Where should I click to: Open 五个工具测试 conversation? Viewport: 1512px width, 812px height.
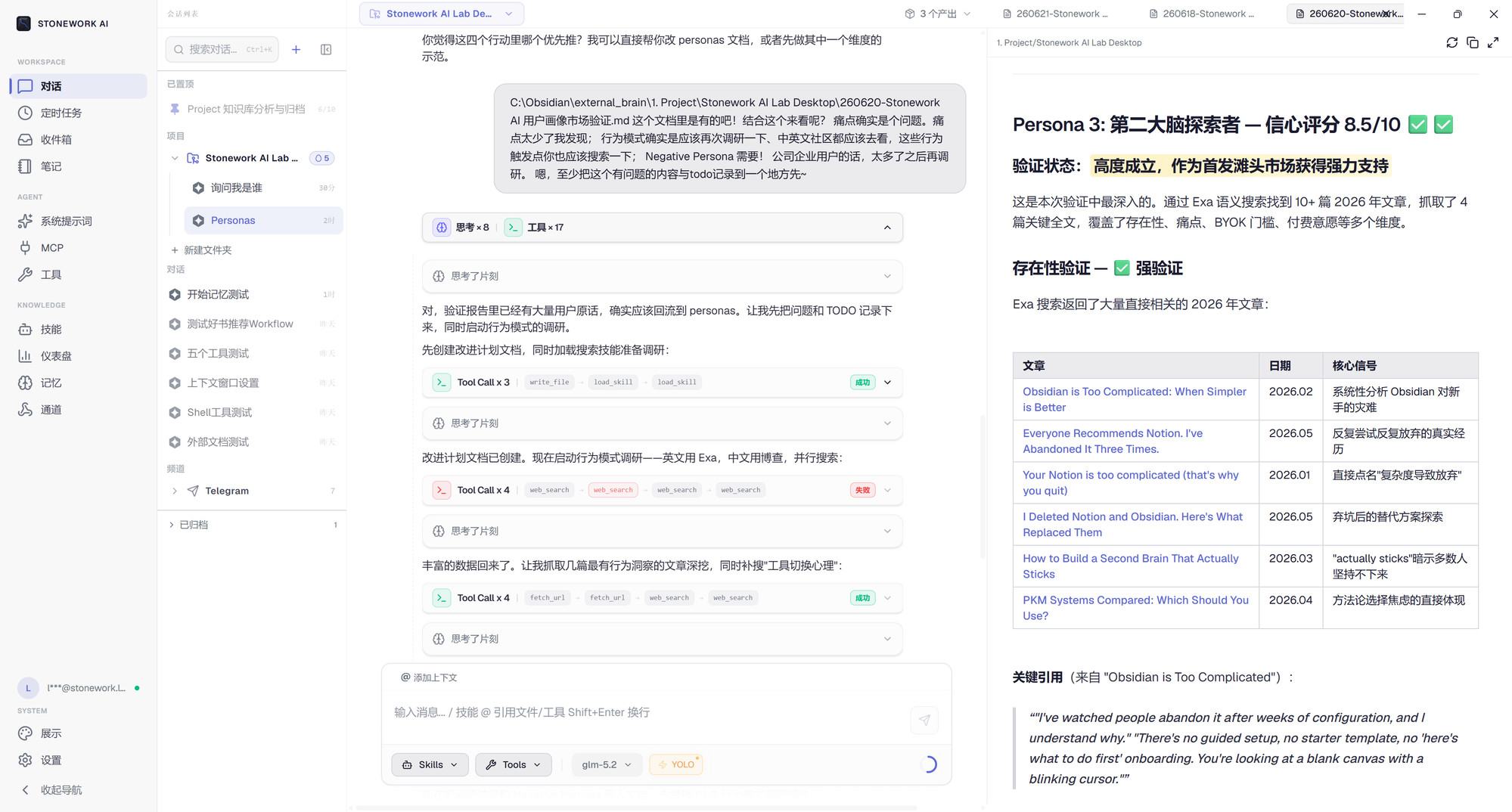[252, 353]
